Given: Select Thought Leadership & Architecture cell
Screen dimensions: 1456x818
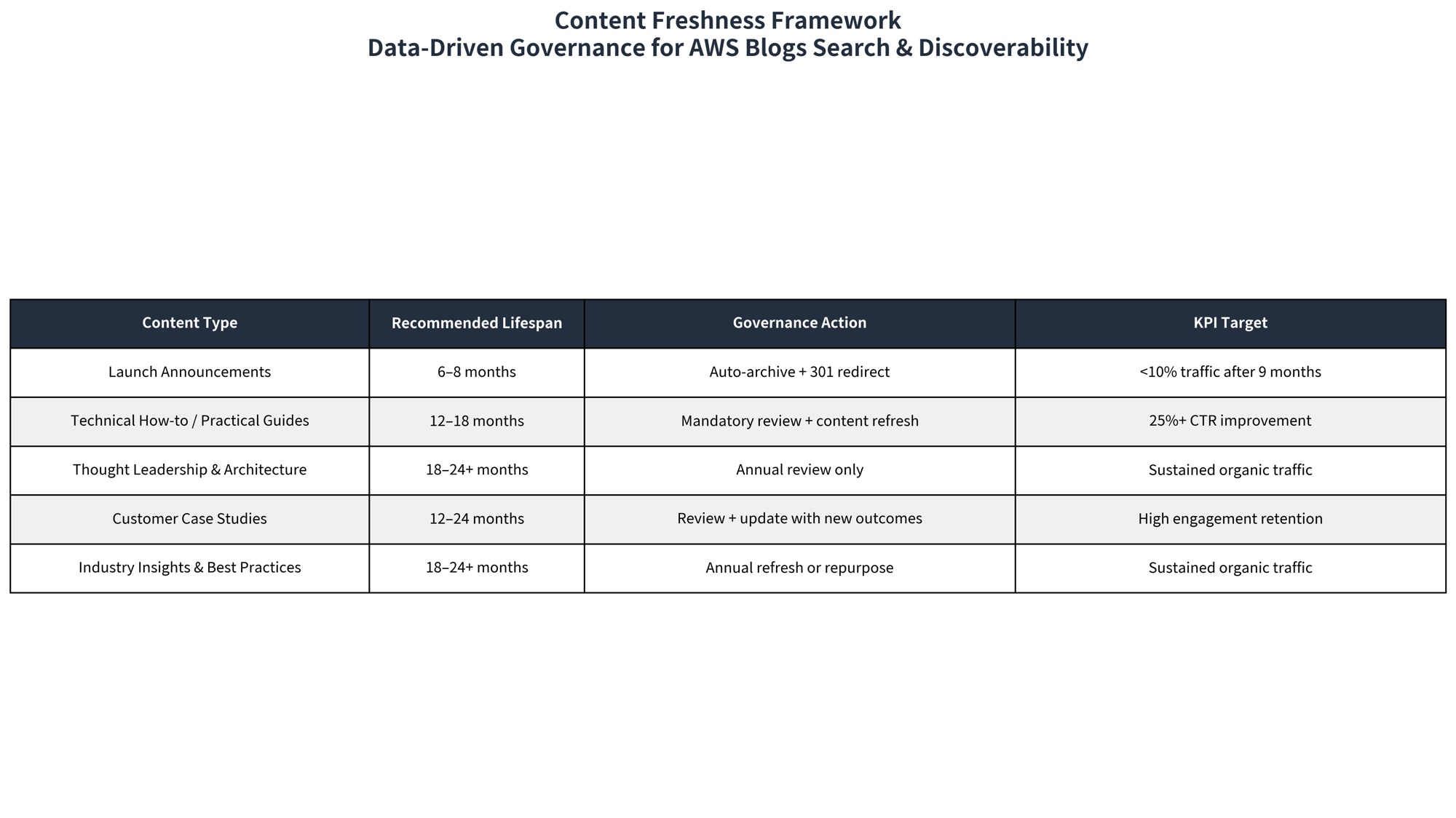Looking at the screenshot, I should coord(189,470).
